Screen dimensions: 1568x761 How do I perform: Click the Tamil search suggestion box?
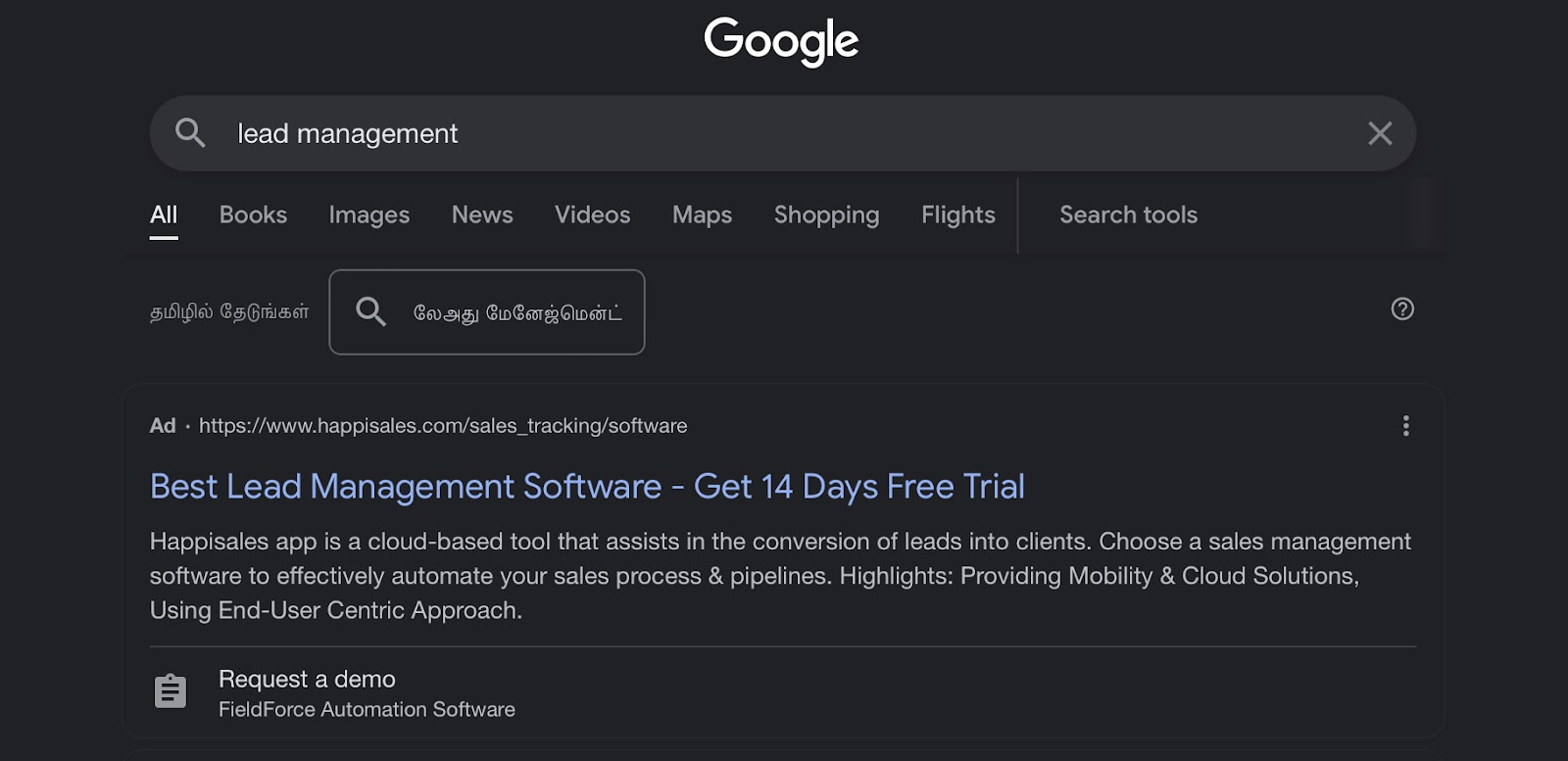(487, 312)
